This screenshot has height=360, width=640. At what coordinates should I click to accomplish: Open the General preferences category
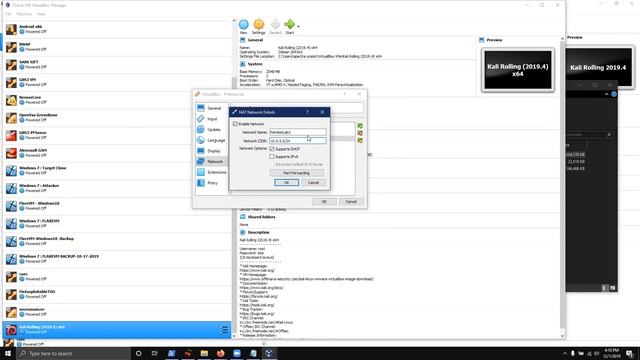pos(210,108)
